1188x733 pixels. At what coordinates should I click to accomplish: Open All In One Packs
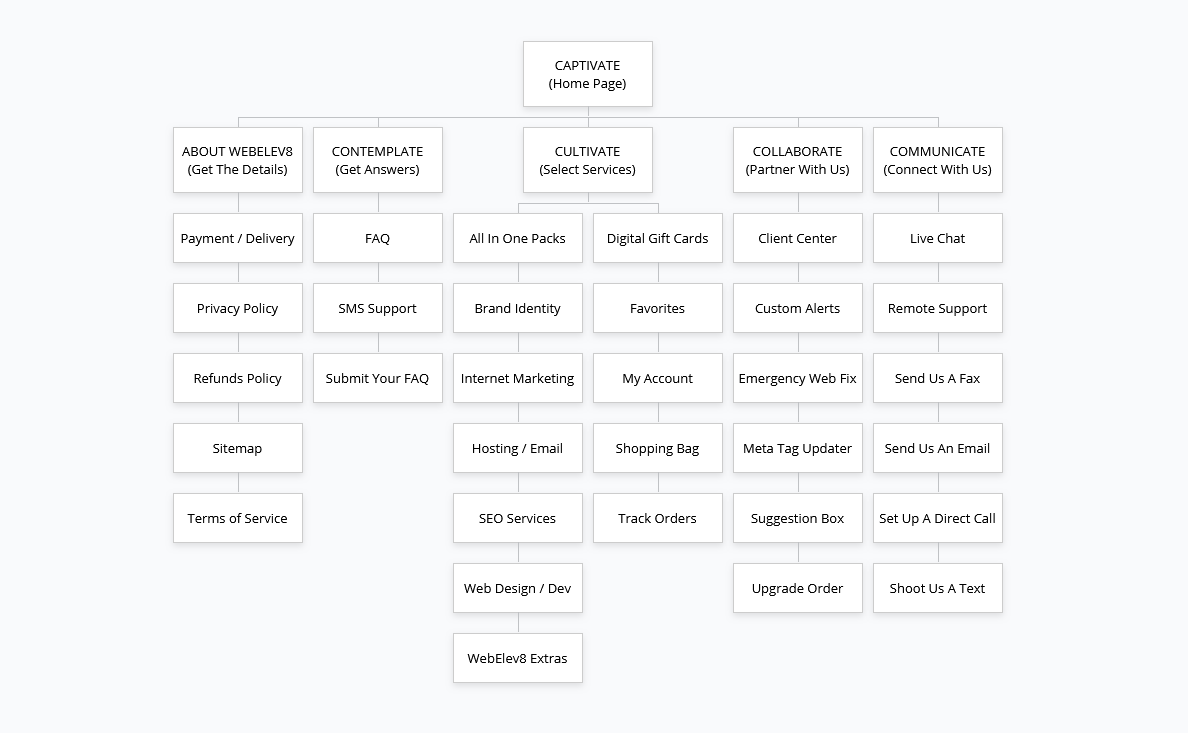tap(517, 238)
